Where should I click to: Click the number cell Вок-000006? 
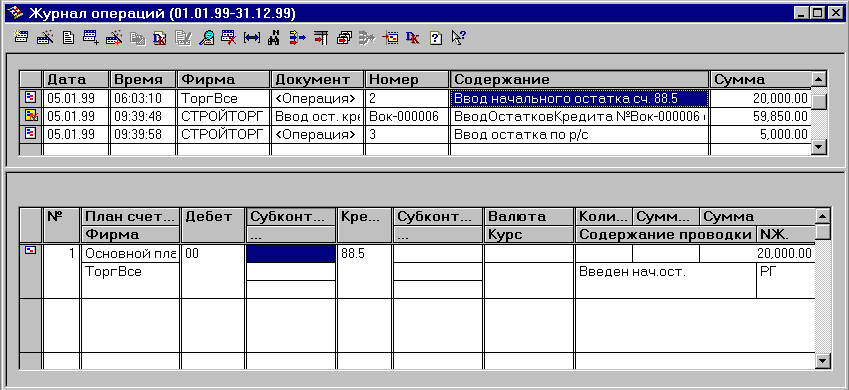click(408, 116)
